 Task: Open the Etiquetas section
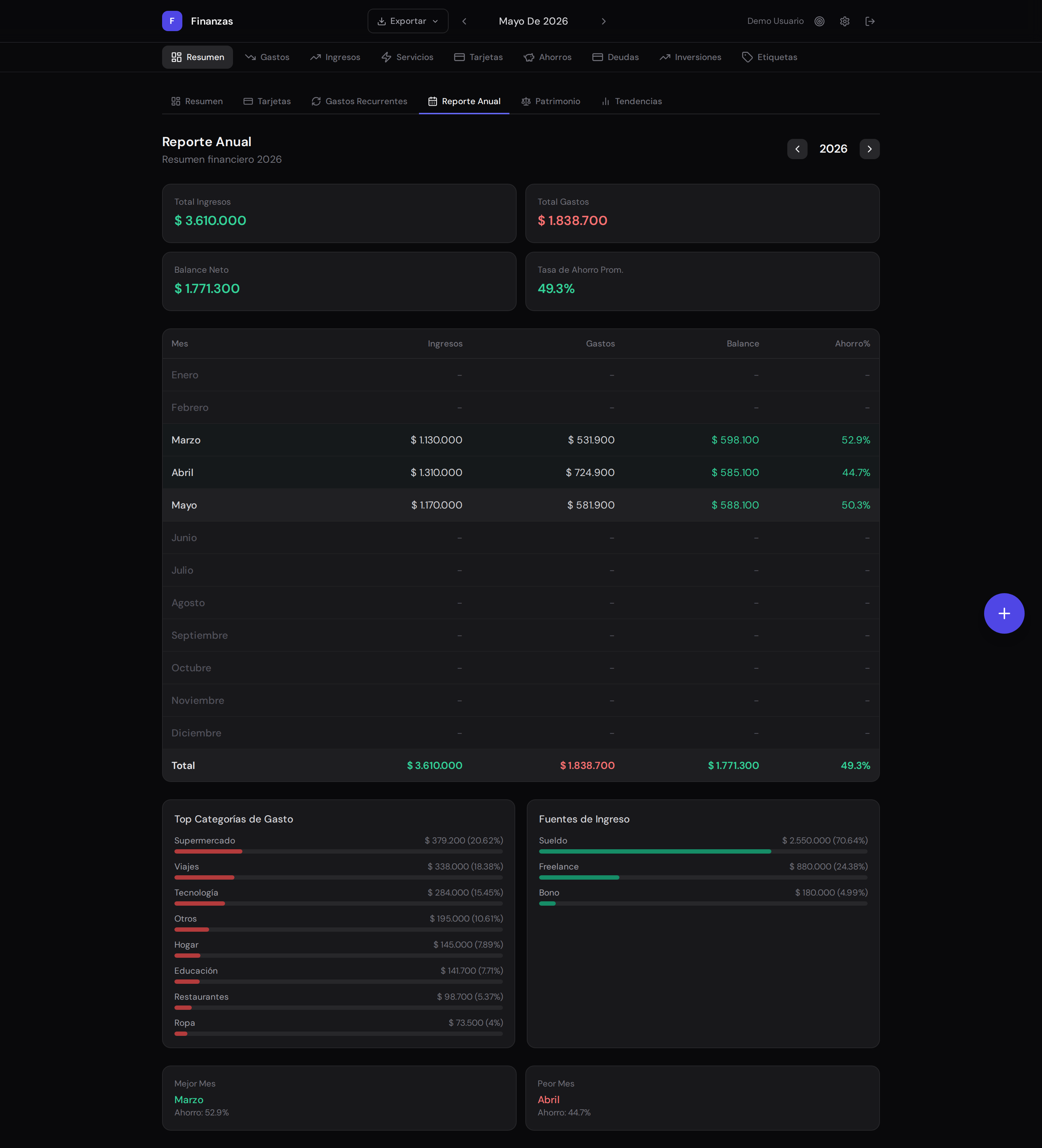(x=770, y=57)
